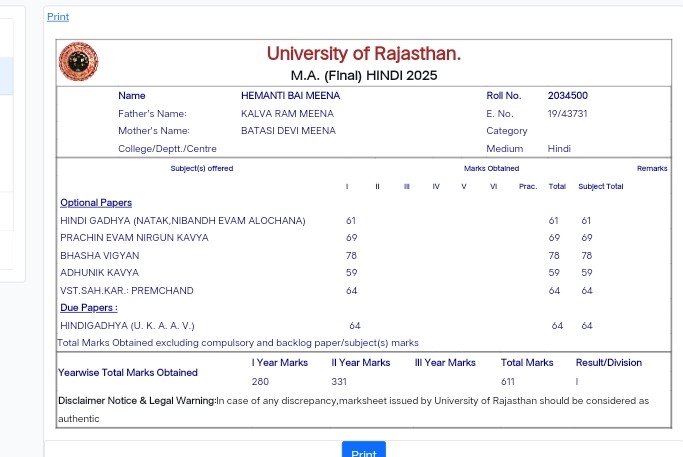Click the University of Rajasthan heading

363,53
